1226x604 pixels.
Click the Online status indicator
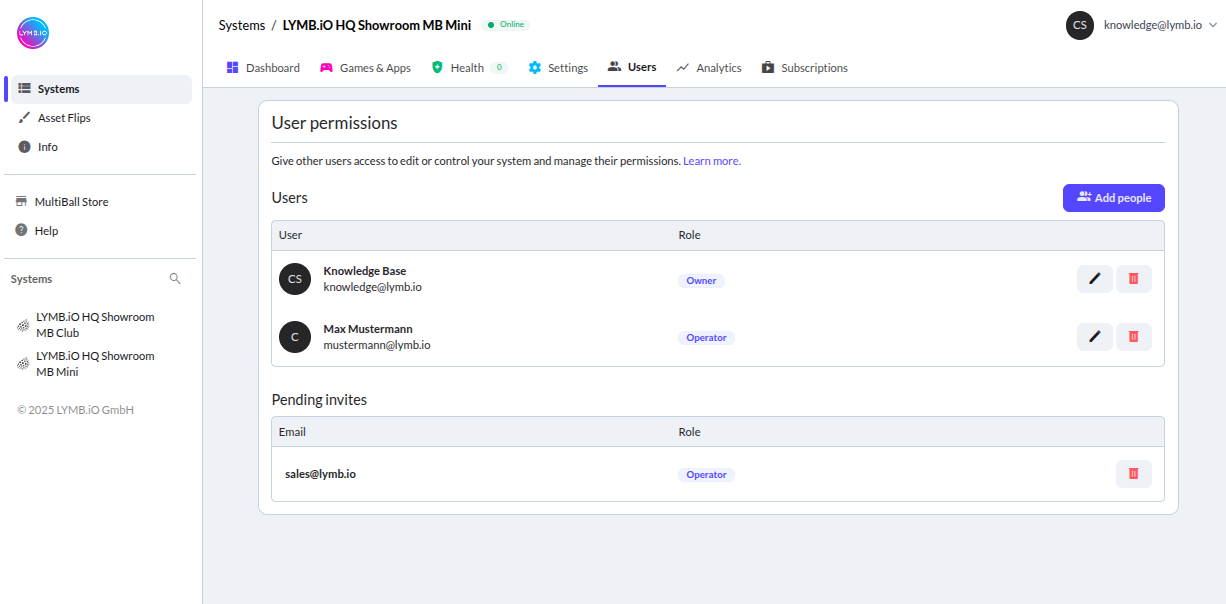point(504,24)
